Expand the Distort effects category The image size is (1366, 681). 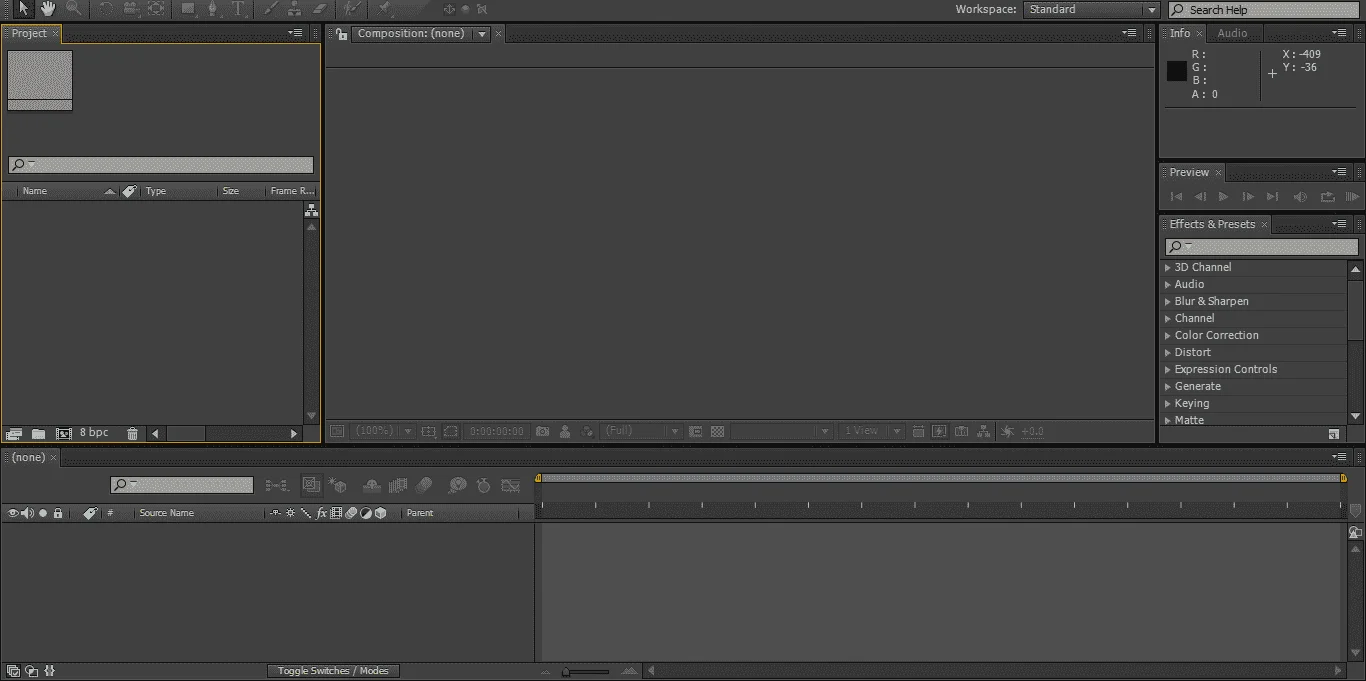pyautogui.click(x=1167, y=352)
